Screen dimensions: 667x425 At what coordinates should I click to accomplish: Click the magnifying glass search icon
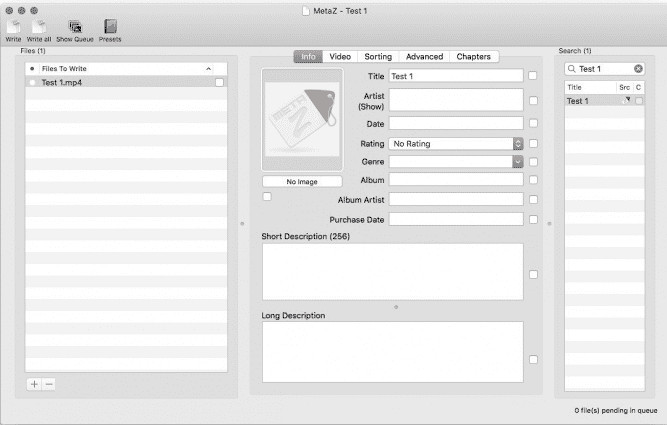pos(572,68)
